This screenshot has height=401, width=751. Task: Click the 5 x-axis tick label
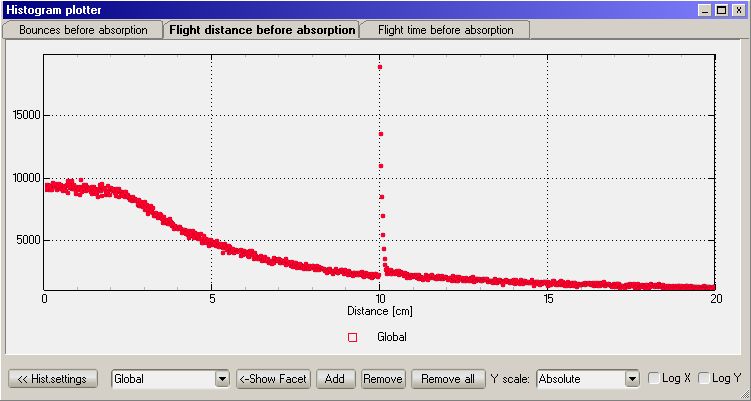[212, 299]
